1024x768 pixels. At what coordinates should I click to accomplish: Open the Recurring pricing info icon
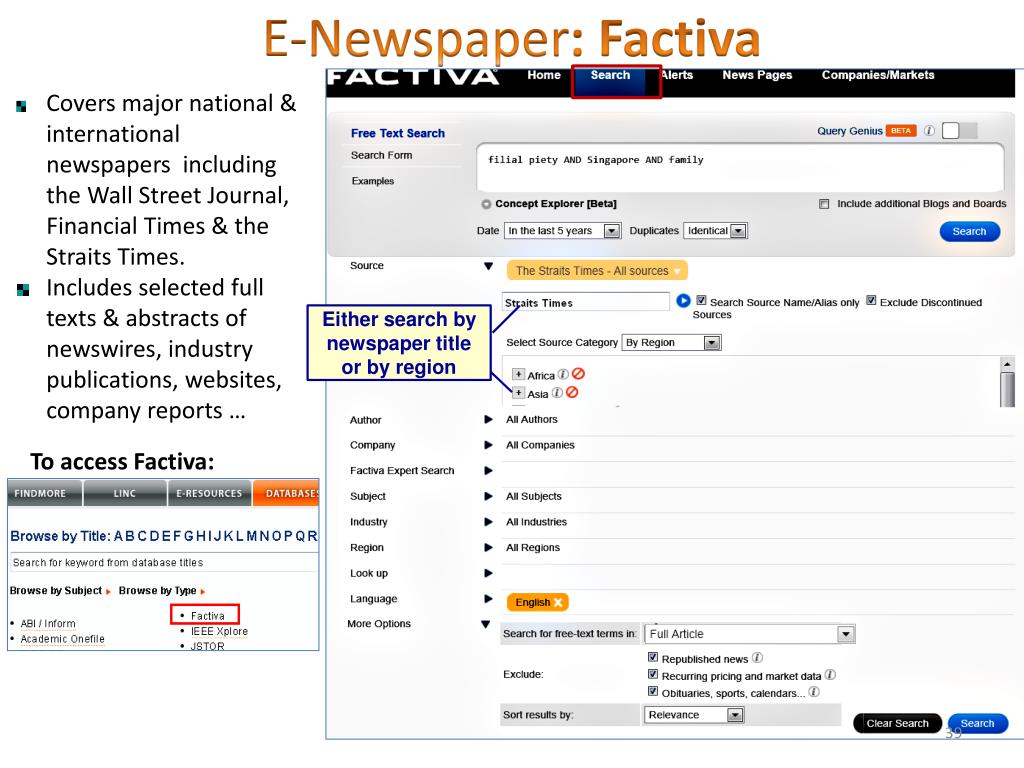(830, 675)
